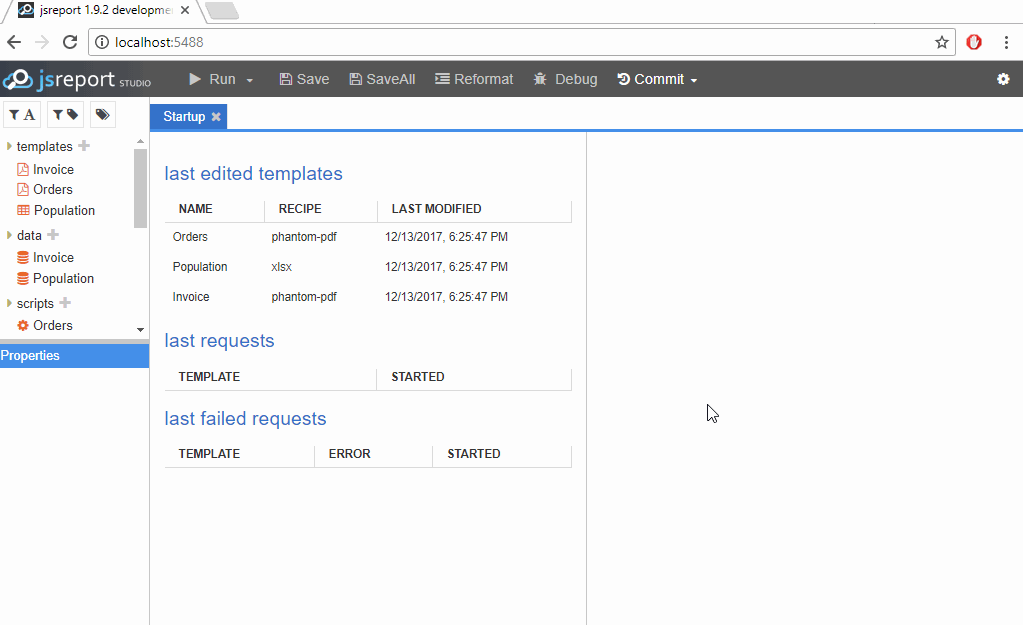Select the filter-by-tag tool in the sidebar

point(64,114)
